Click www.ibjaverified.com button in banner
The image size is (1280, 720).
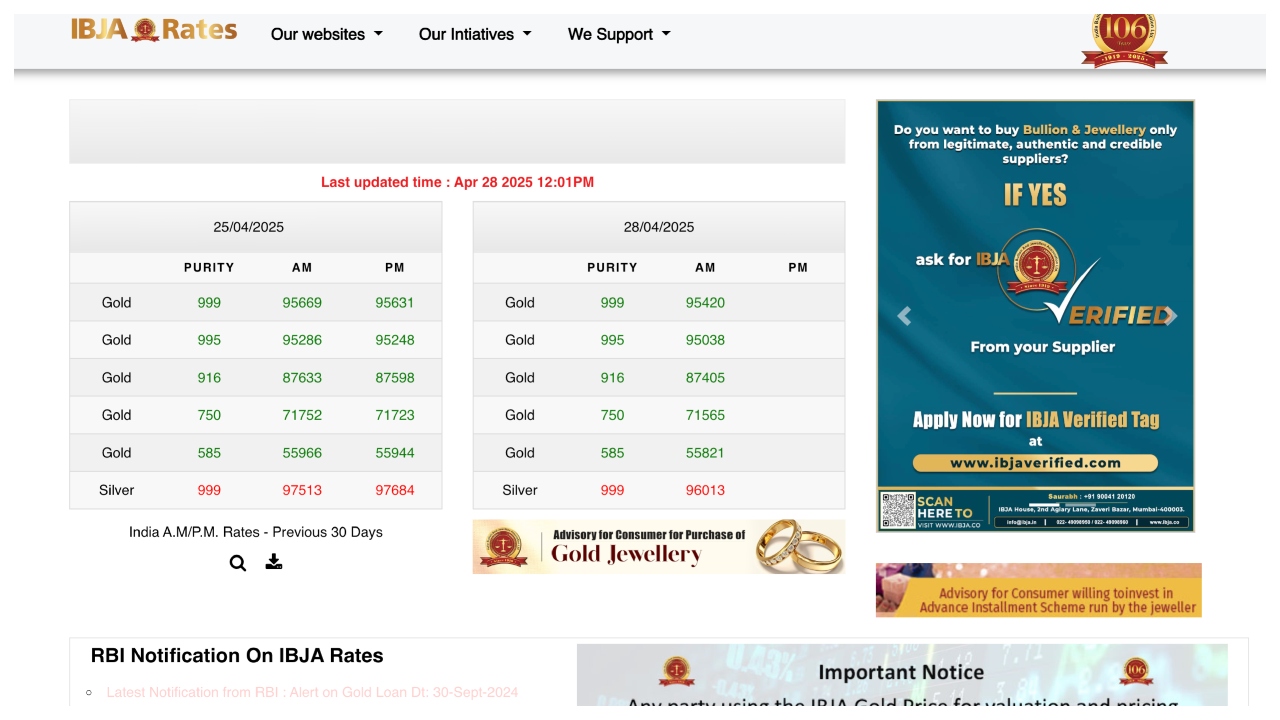[1035, 463]
